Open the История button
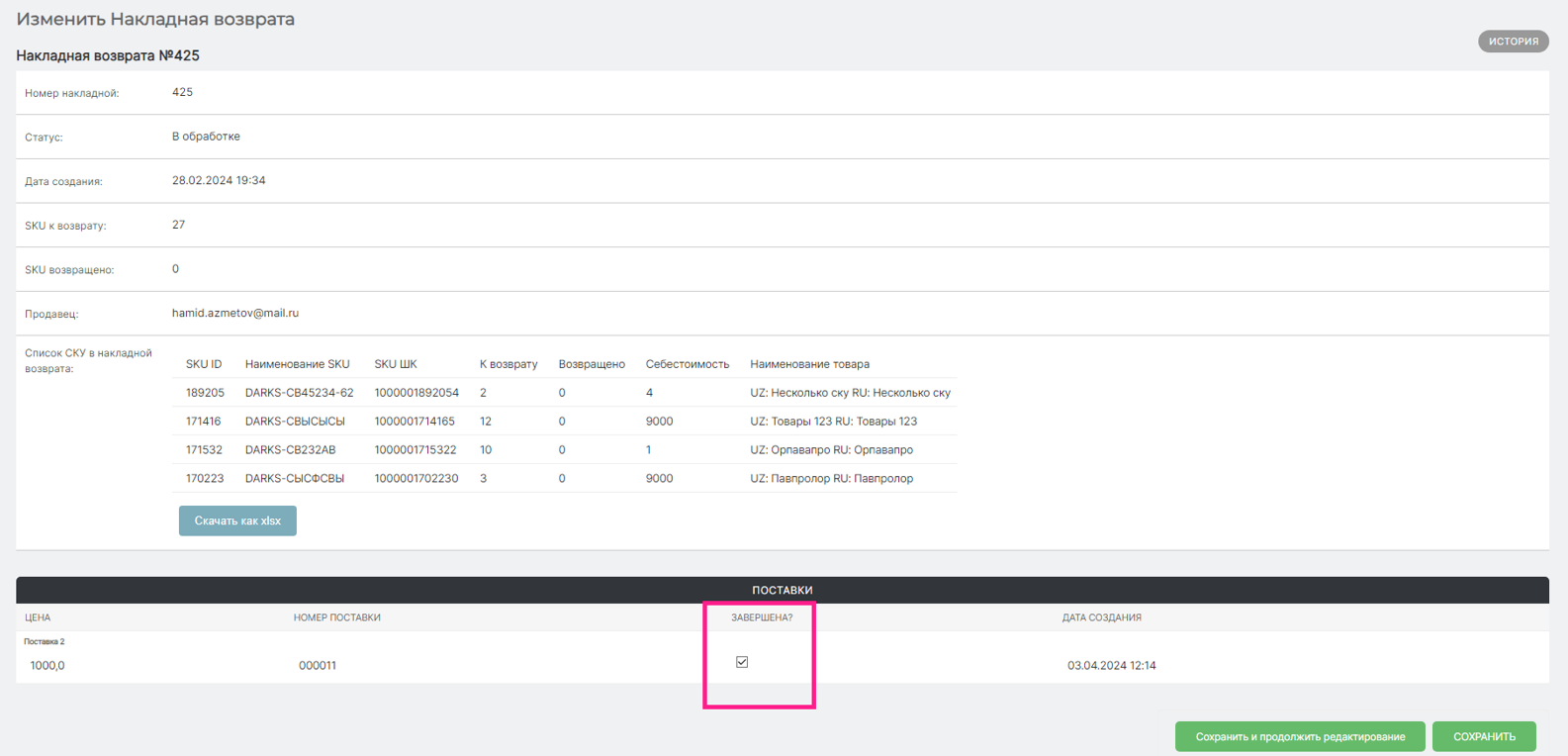 (1513, 42)
